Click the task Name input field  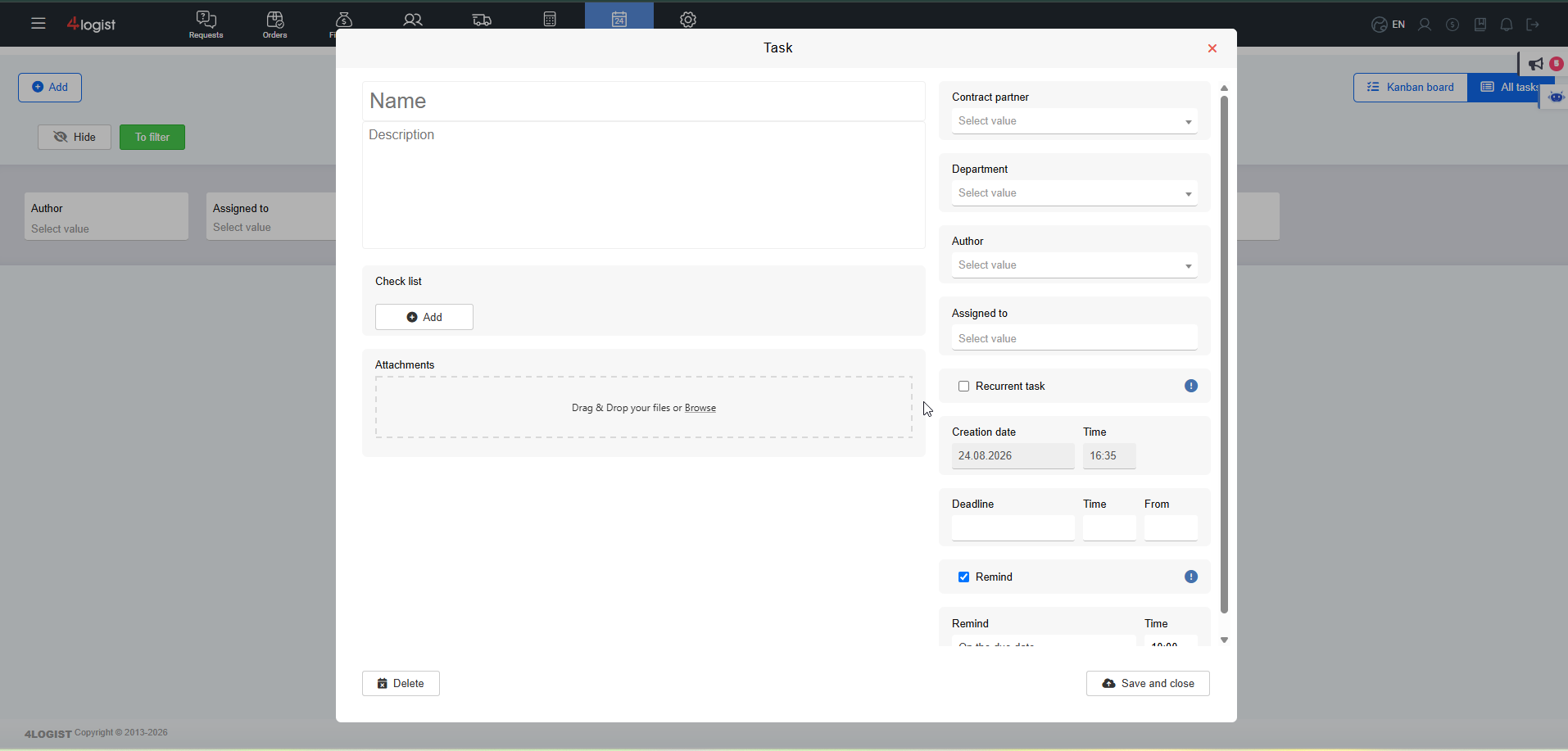pos(644,101)
